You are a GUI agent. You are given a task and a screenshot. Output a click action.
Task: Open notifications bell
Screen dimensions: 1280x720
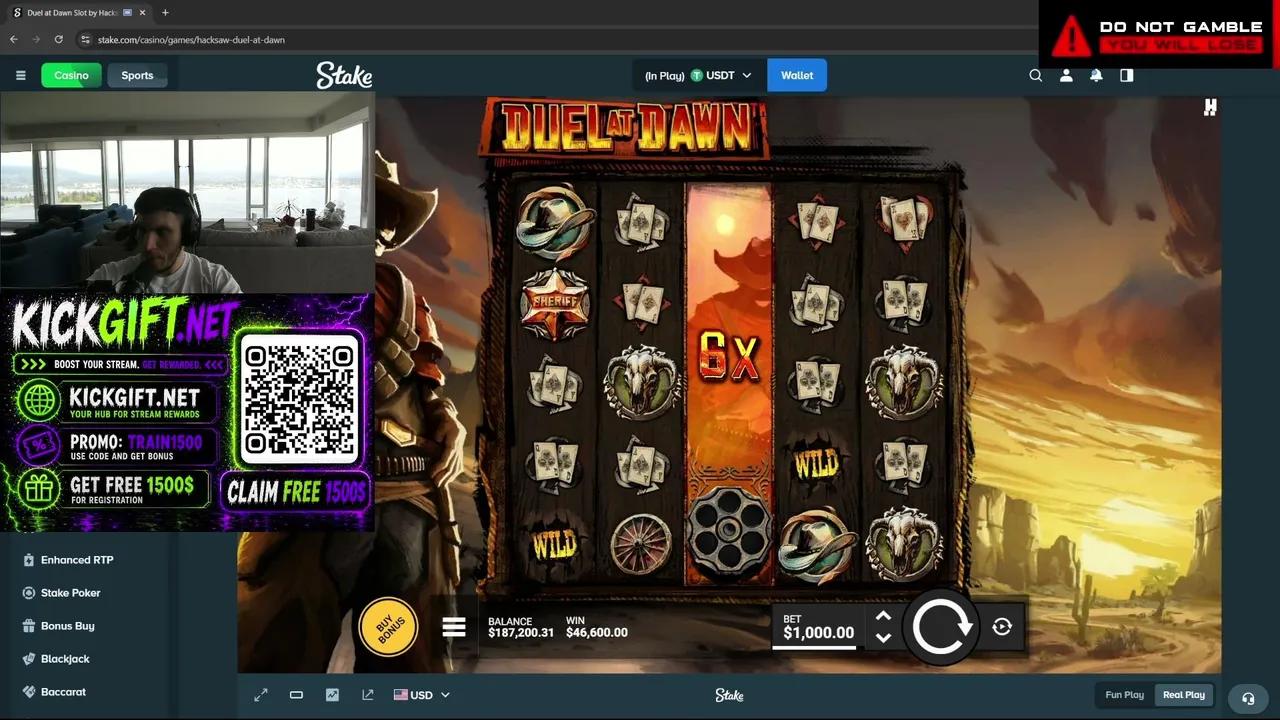[x=1096, y=75]
